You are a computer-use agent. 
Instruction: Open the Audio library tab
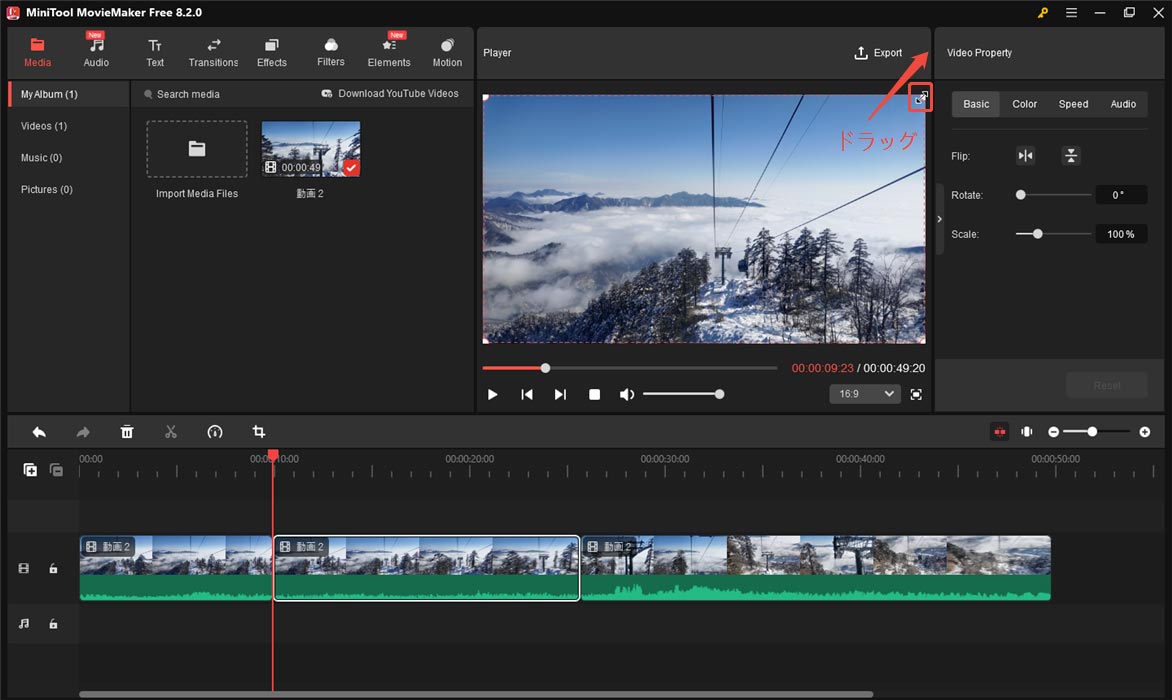click(x=96, y=53)
